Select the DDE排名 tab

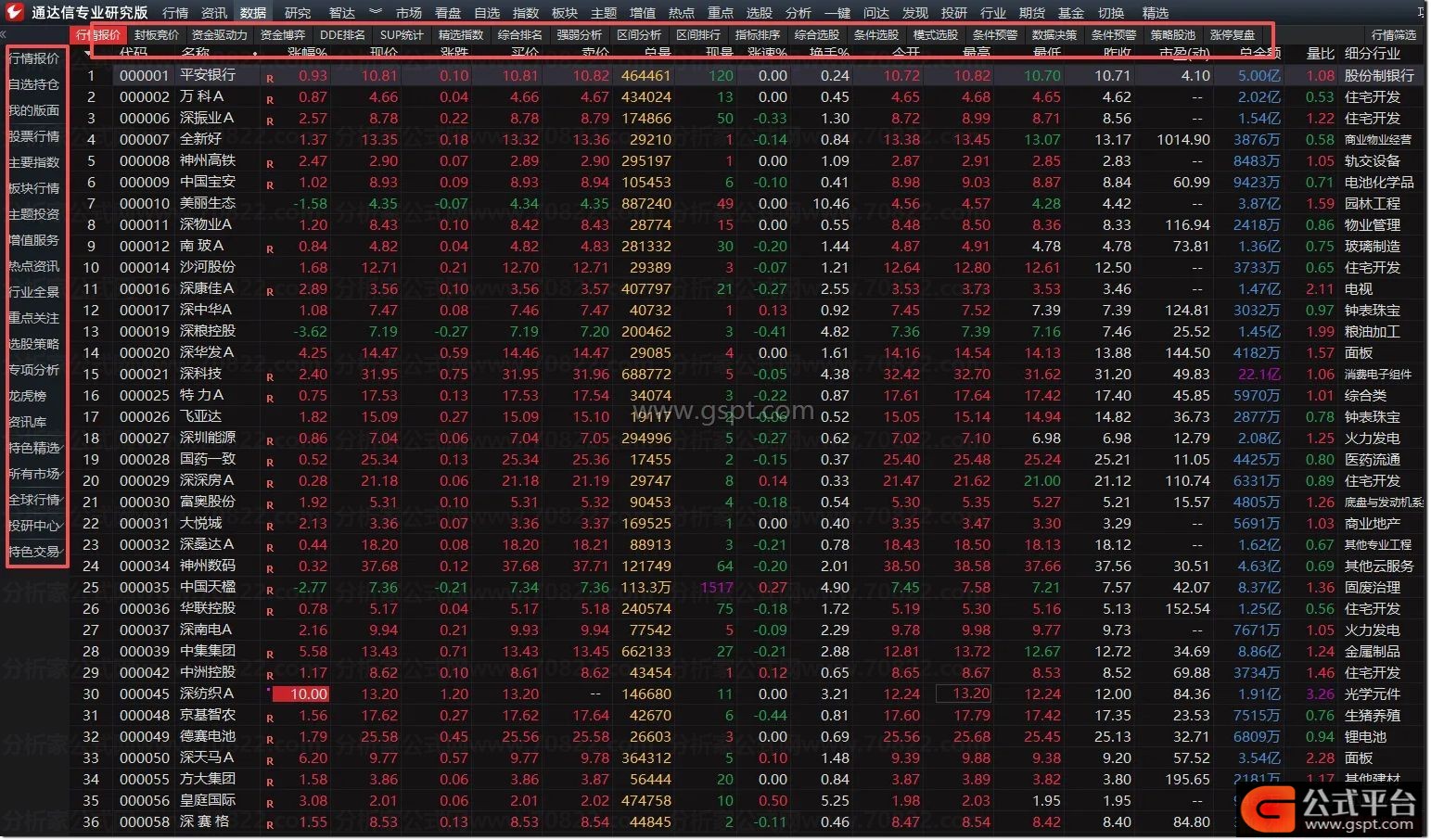(x=342, y=35)
